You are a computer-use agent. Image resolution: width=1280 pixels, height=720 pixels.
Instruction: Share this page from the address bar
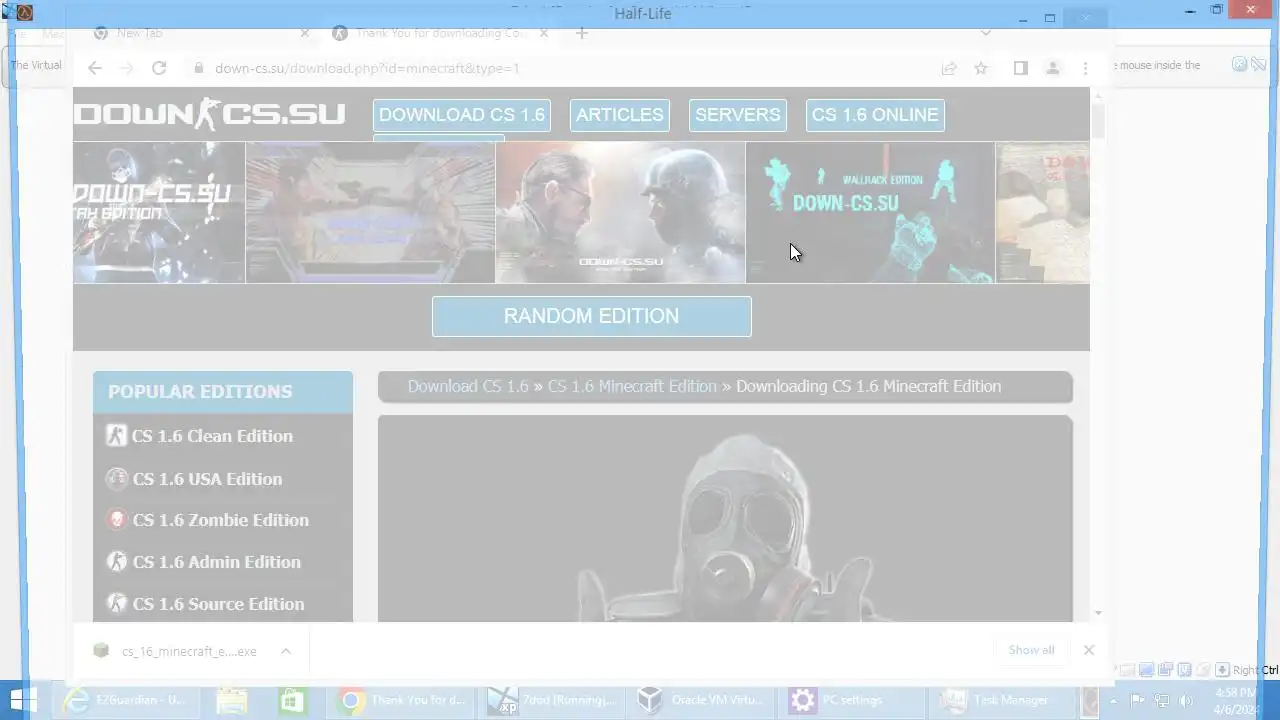(x=948, y=68)
